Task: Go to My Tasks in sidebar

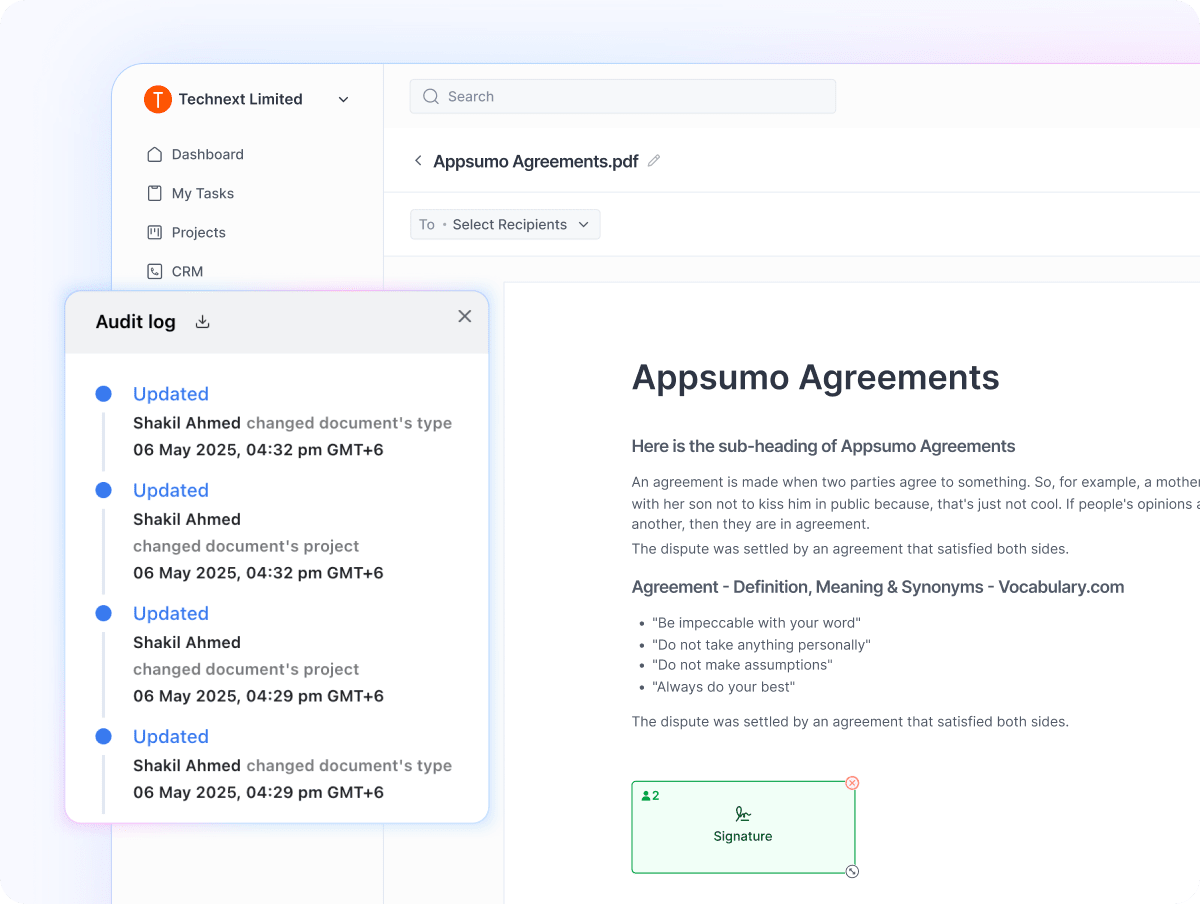Action: coord(203,193)
